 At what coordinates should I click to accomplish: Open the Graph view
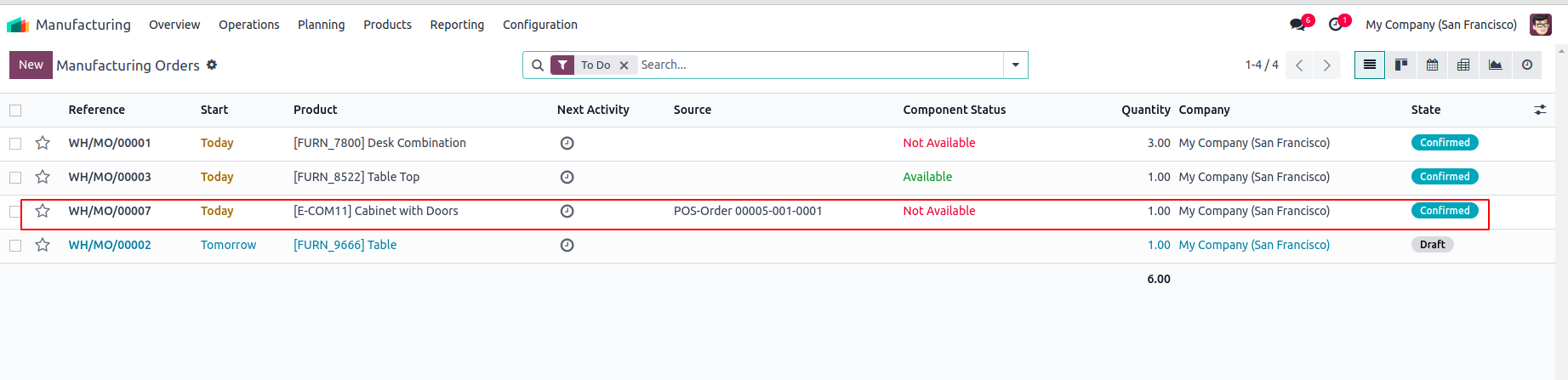click(1495, 65)
